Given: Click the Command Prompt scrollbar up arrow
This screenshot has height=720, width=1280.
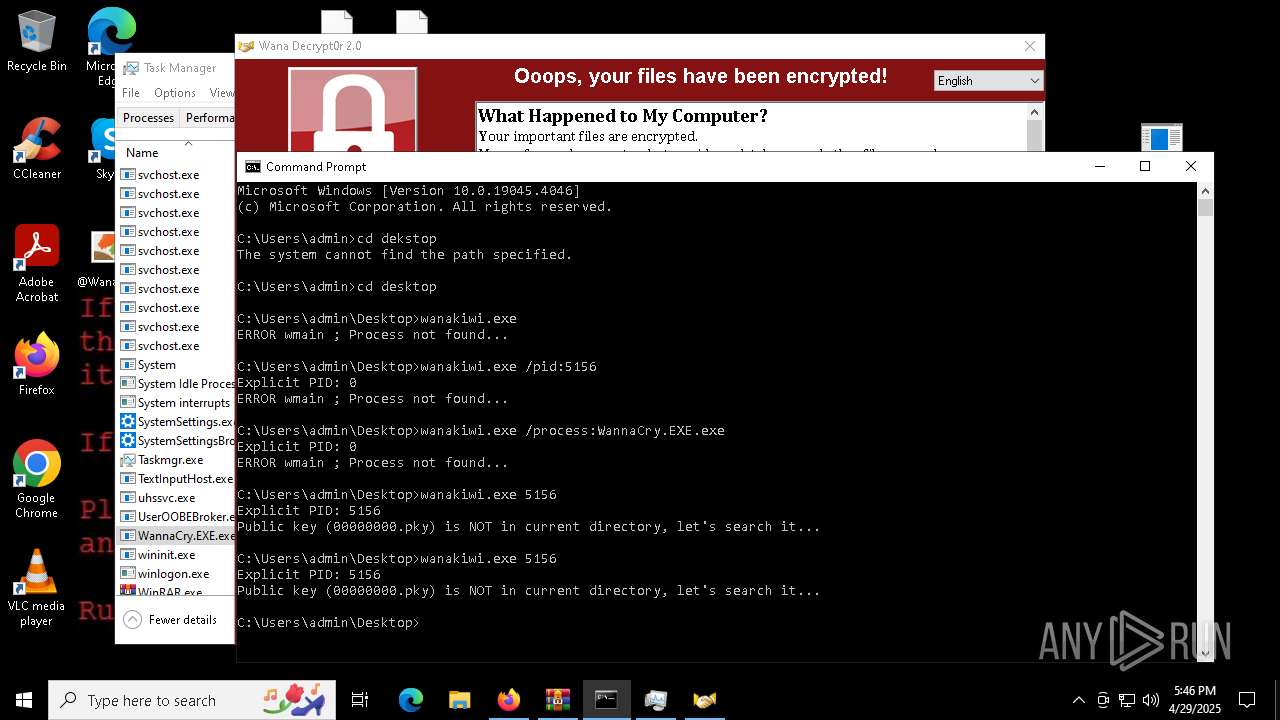Looking at the screenshot, I should pos(1205,191).
